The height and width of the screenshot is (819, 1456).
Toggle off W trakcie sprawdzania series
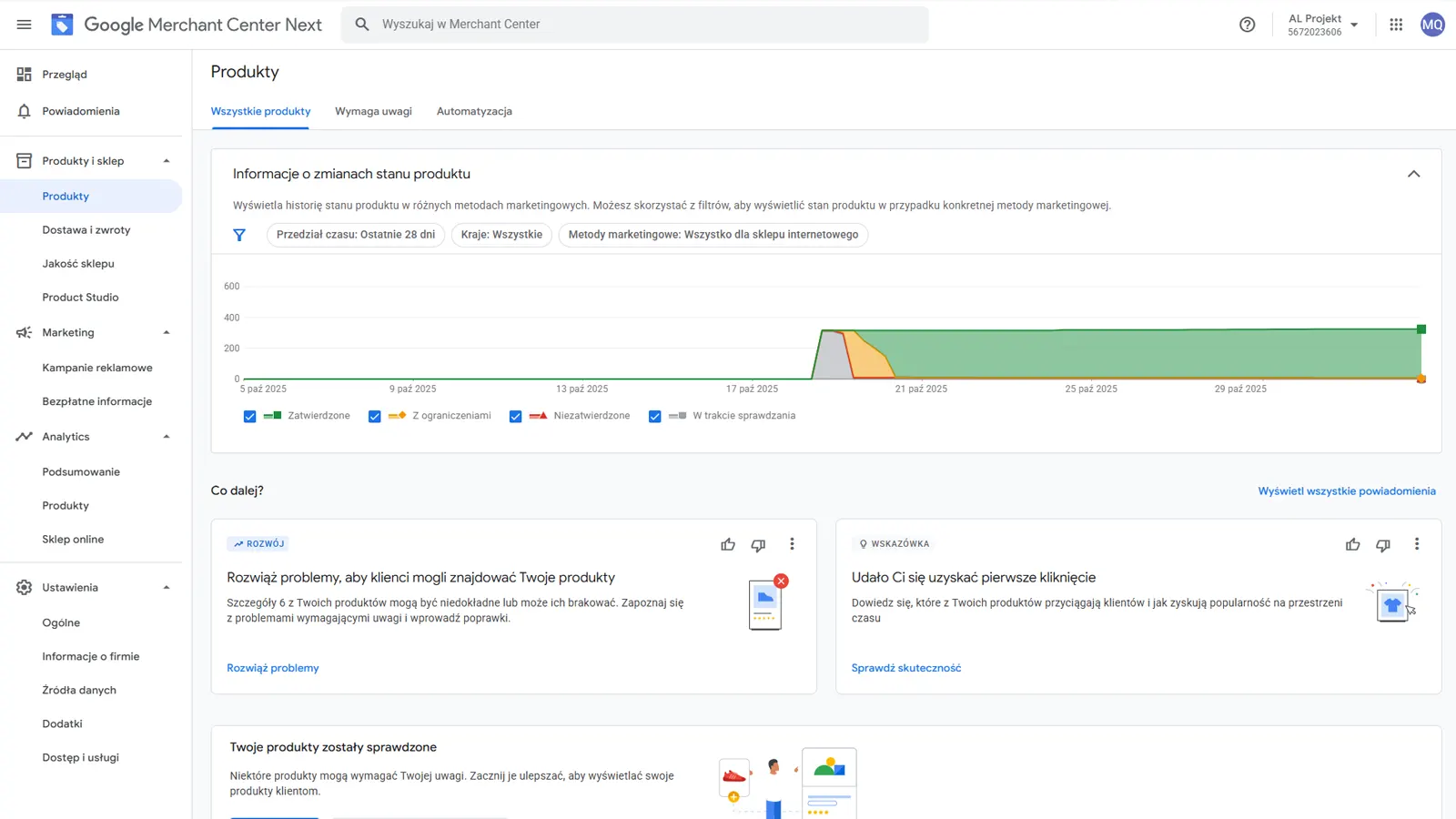pos(655,416)
